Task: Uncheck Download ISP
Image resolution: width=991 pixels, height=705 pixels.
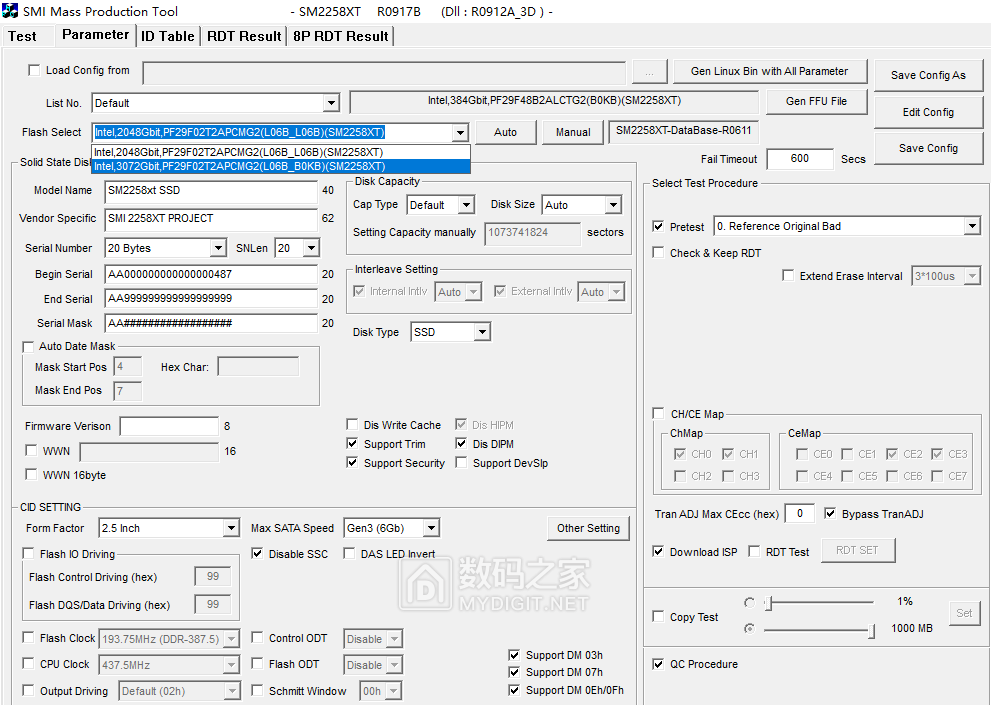Action: (x=658, y=551)
